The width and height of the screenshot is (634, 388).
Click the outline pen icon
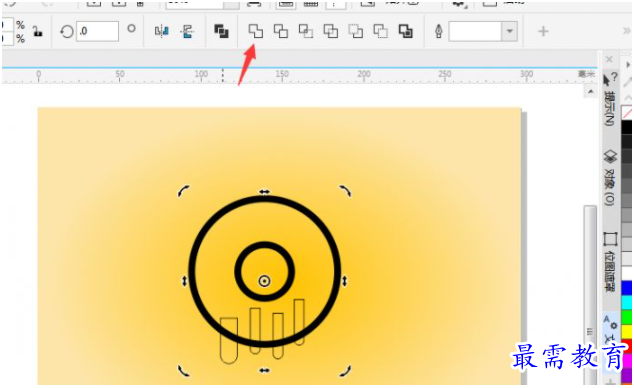pos(439,31)
